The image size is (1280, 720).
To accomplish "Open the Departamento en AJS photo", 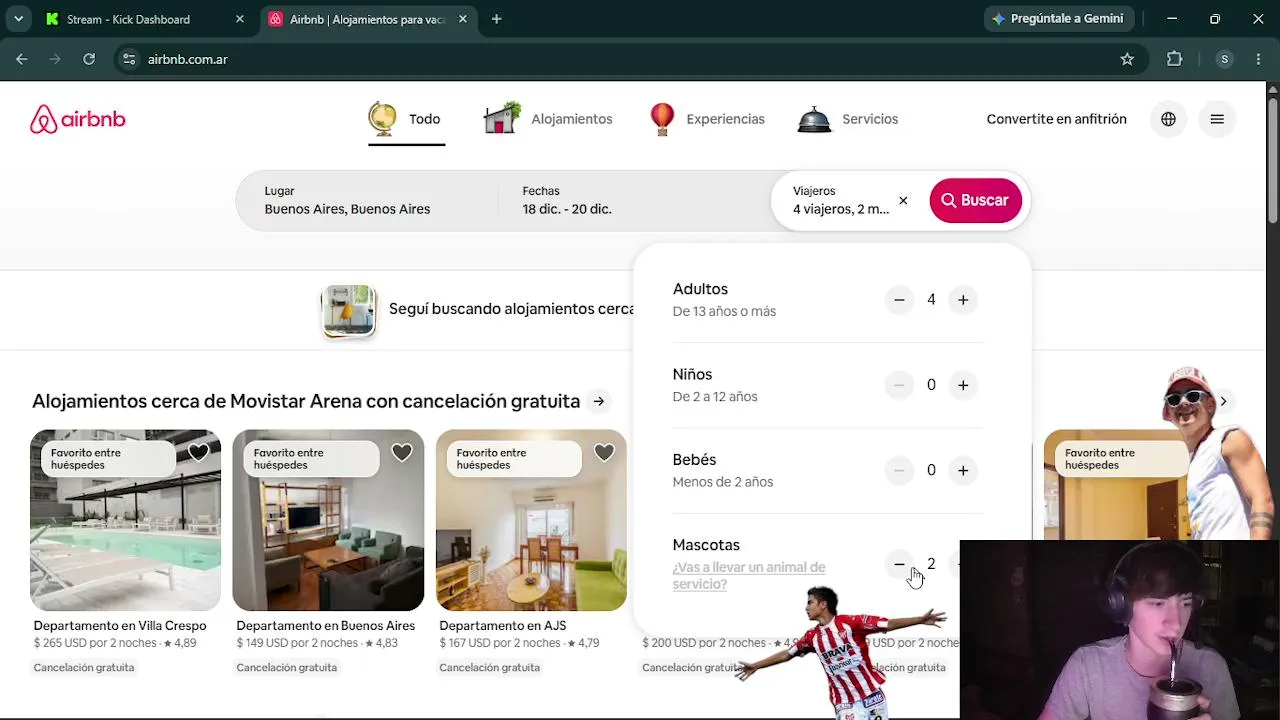I will (x=531, y=520).
